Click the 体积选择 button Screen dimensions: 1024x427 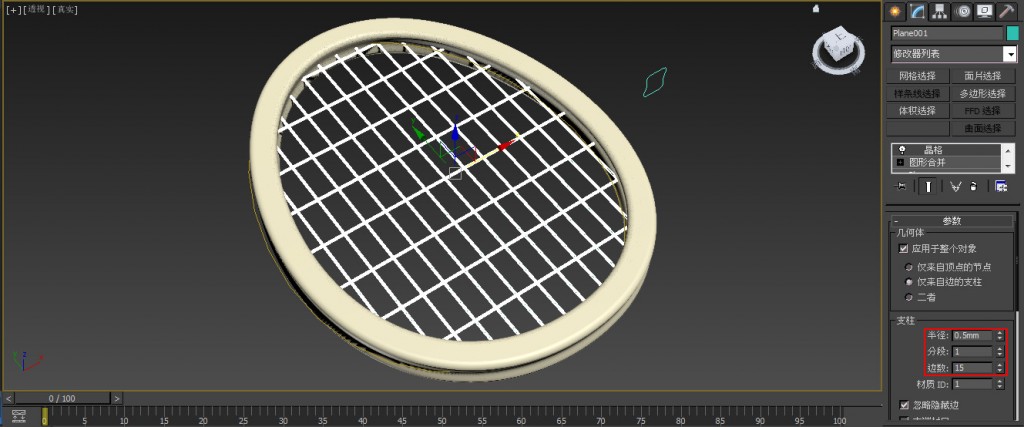[x=918, y=110]
